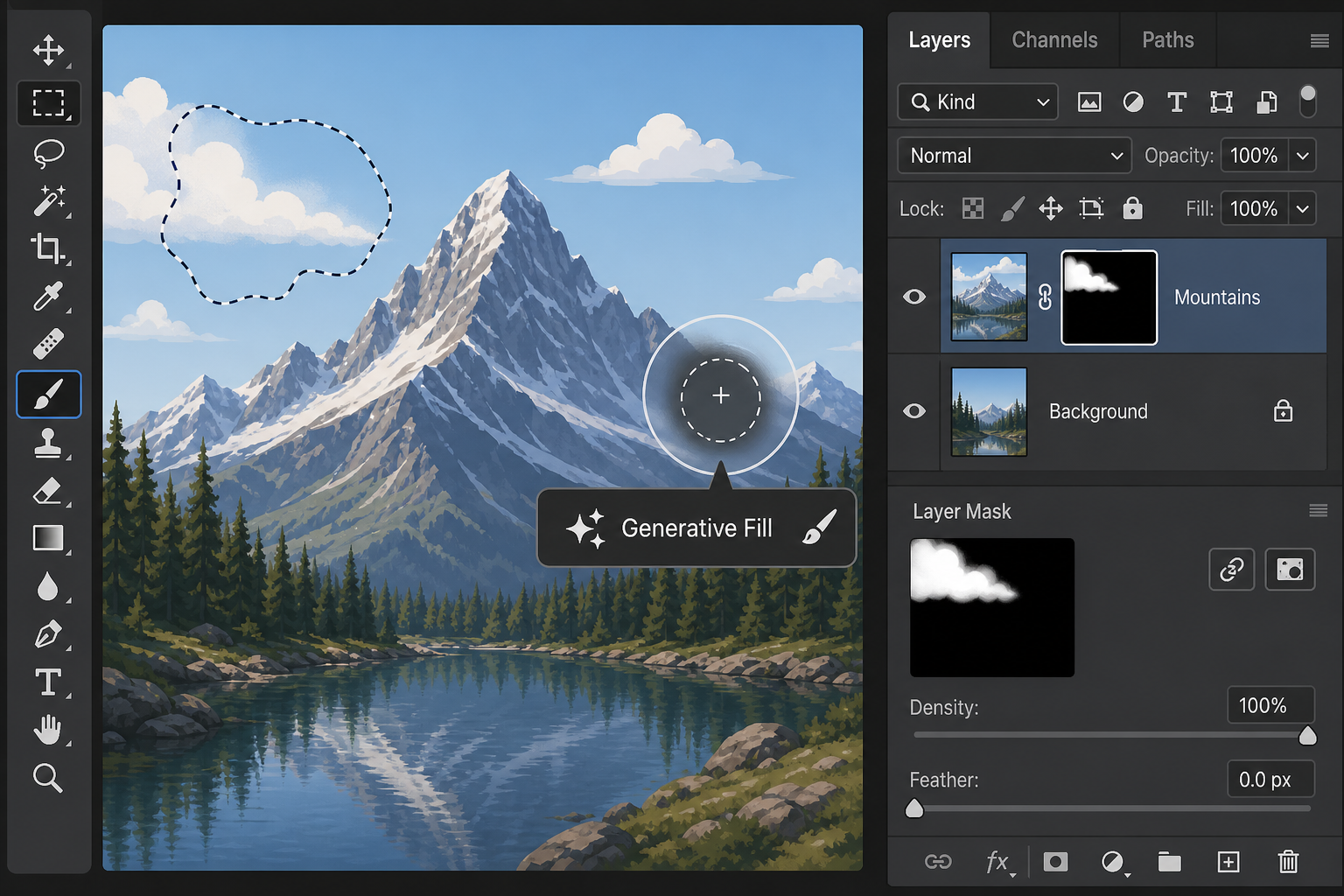Choose the Lasso tool
Screen dimensions: 1344x896
(48, 153)
